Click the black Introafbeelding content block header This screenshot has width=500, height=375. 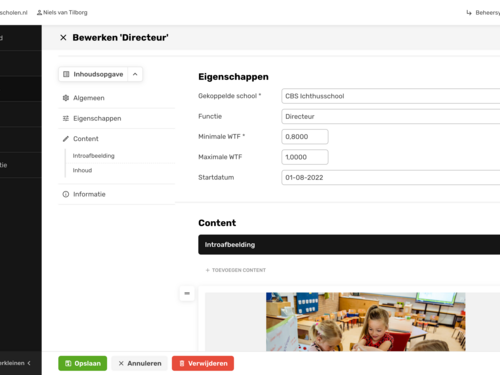point(349,245)
